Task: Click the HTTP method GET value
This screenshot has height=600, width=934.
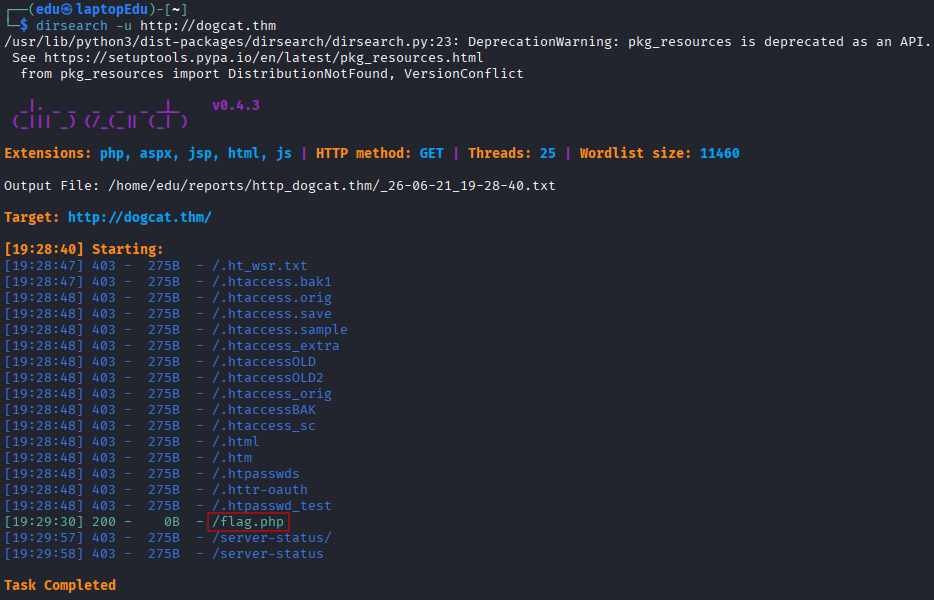Action: [x=431, y=153]
